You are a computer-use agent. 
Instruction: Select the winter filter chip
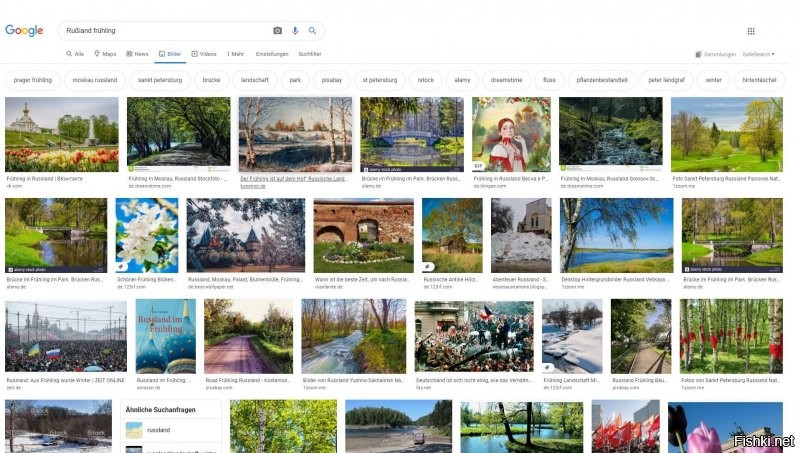[713, 80]
